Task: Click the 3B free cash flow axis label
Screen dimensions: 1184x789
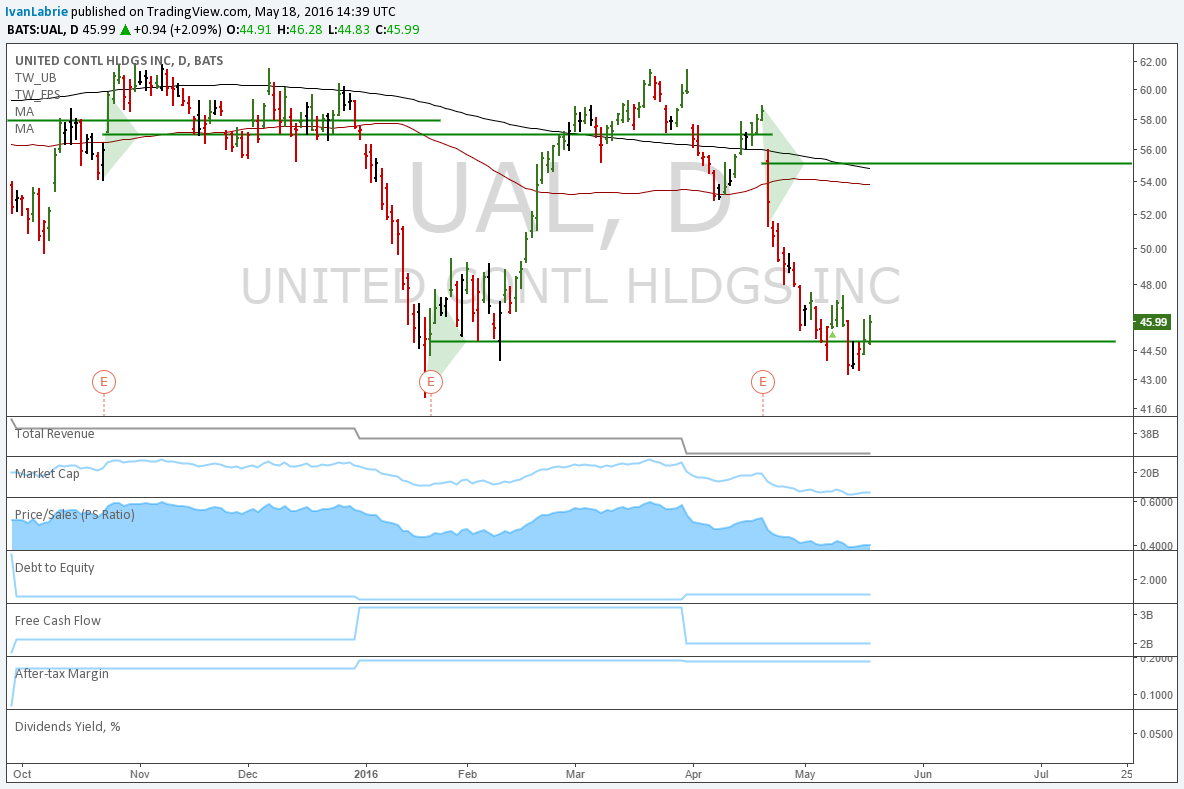Action: 1146,615
